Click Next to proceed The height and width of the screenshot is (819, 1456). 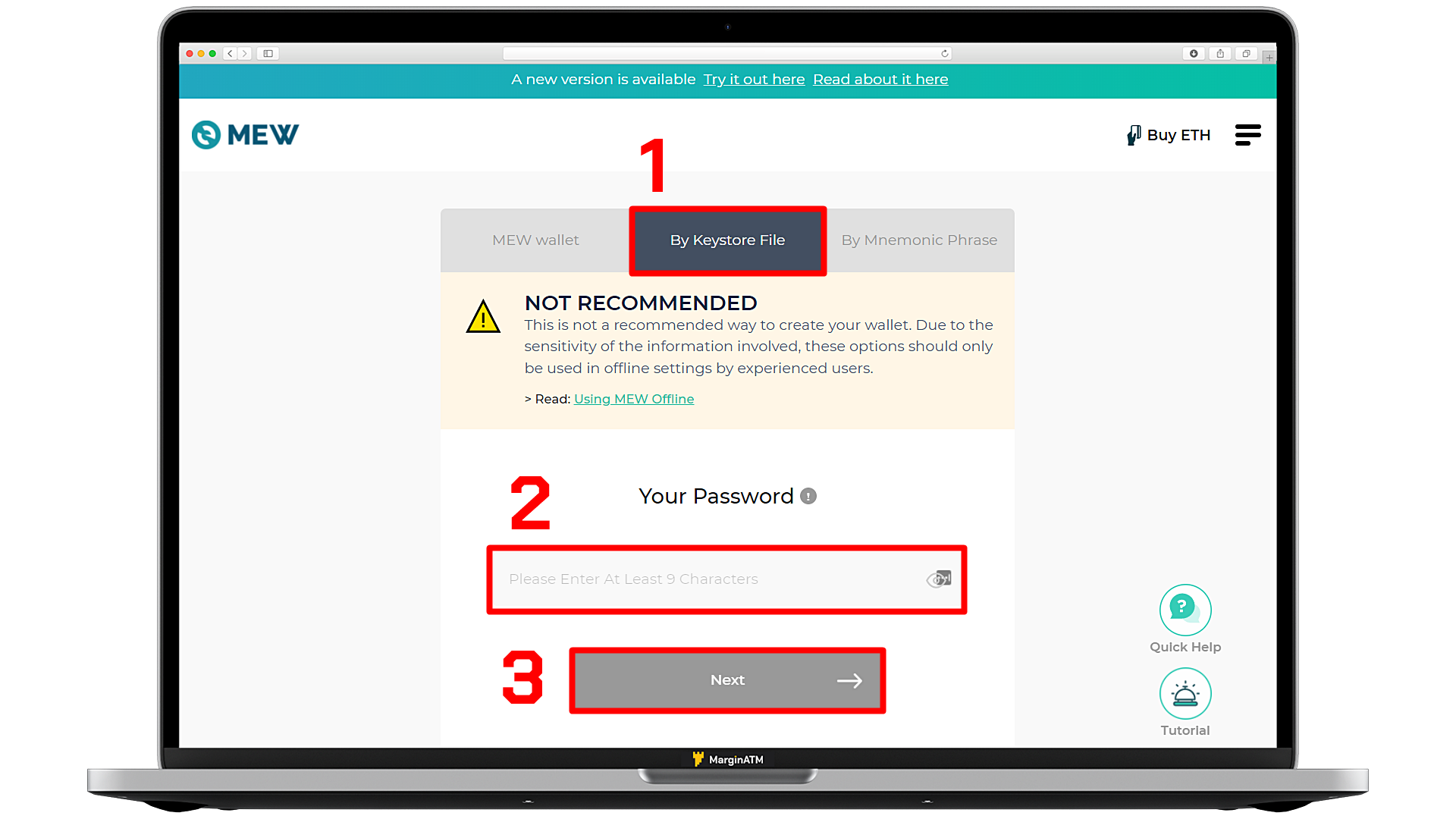[x=727, y=680]
